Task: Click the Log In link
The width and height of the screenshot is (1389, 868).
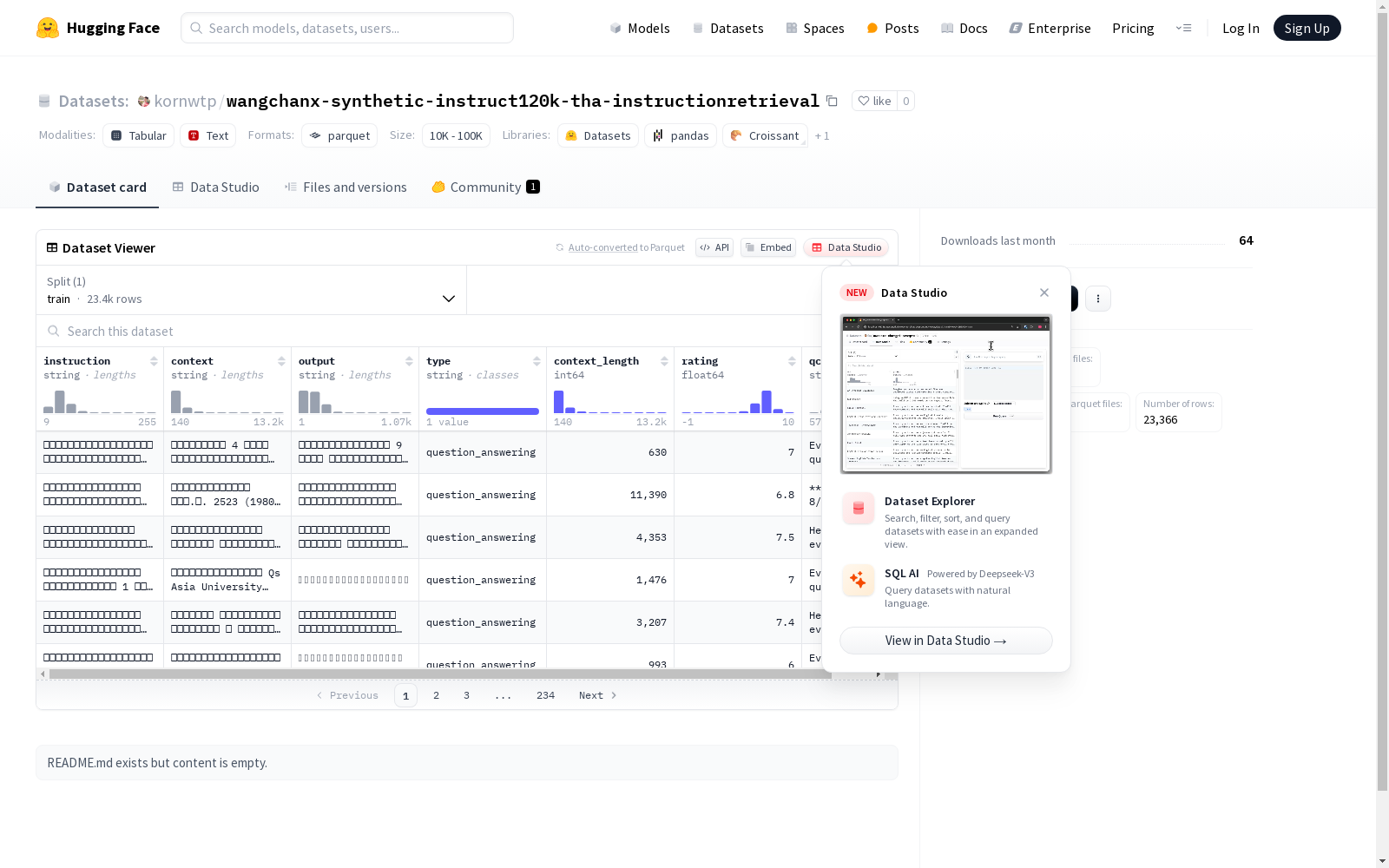Action: [1241, 28]
